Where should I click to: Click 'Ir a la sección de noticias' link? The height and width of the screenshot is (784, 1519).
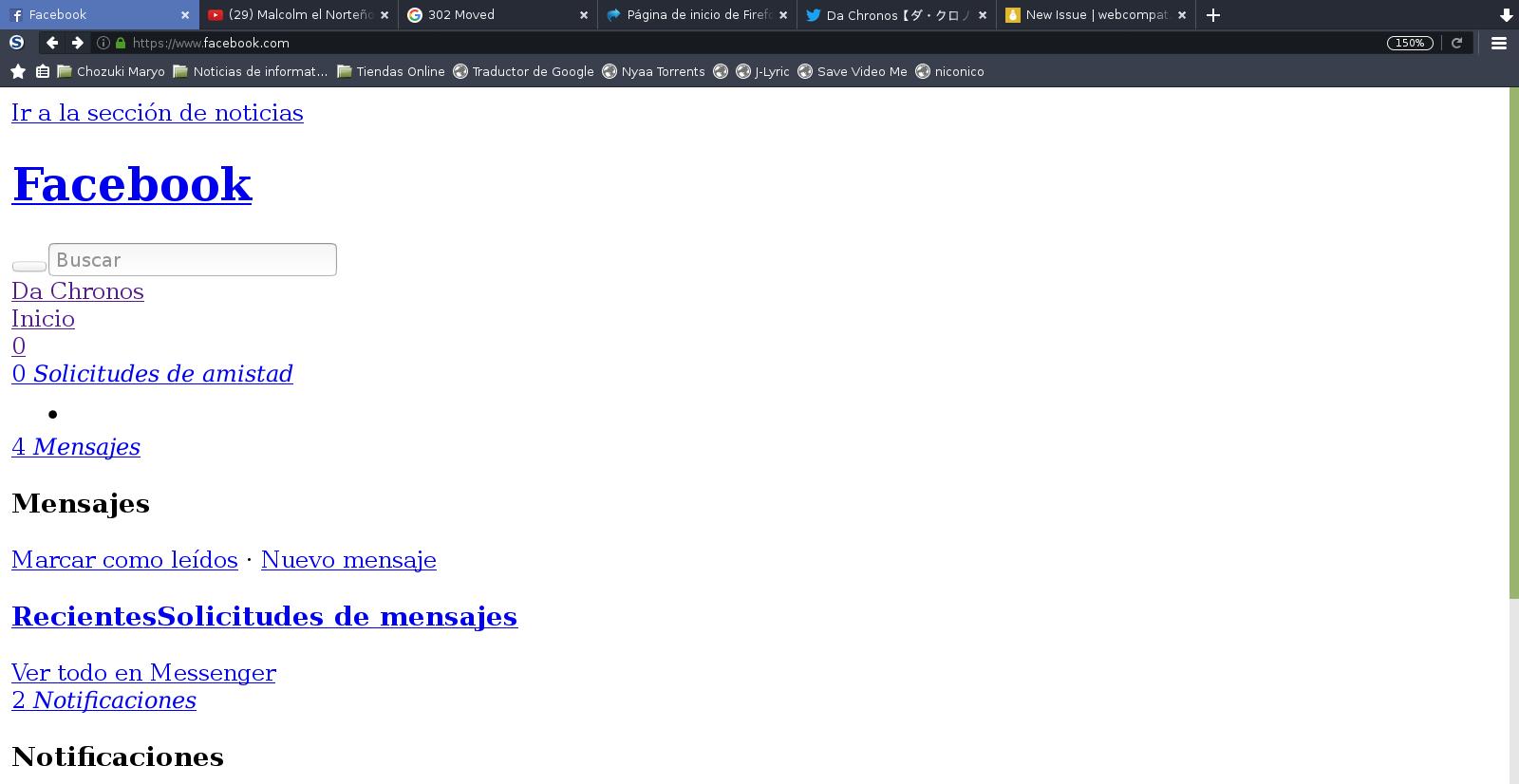point(158,113)
